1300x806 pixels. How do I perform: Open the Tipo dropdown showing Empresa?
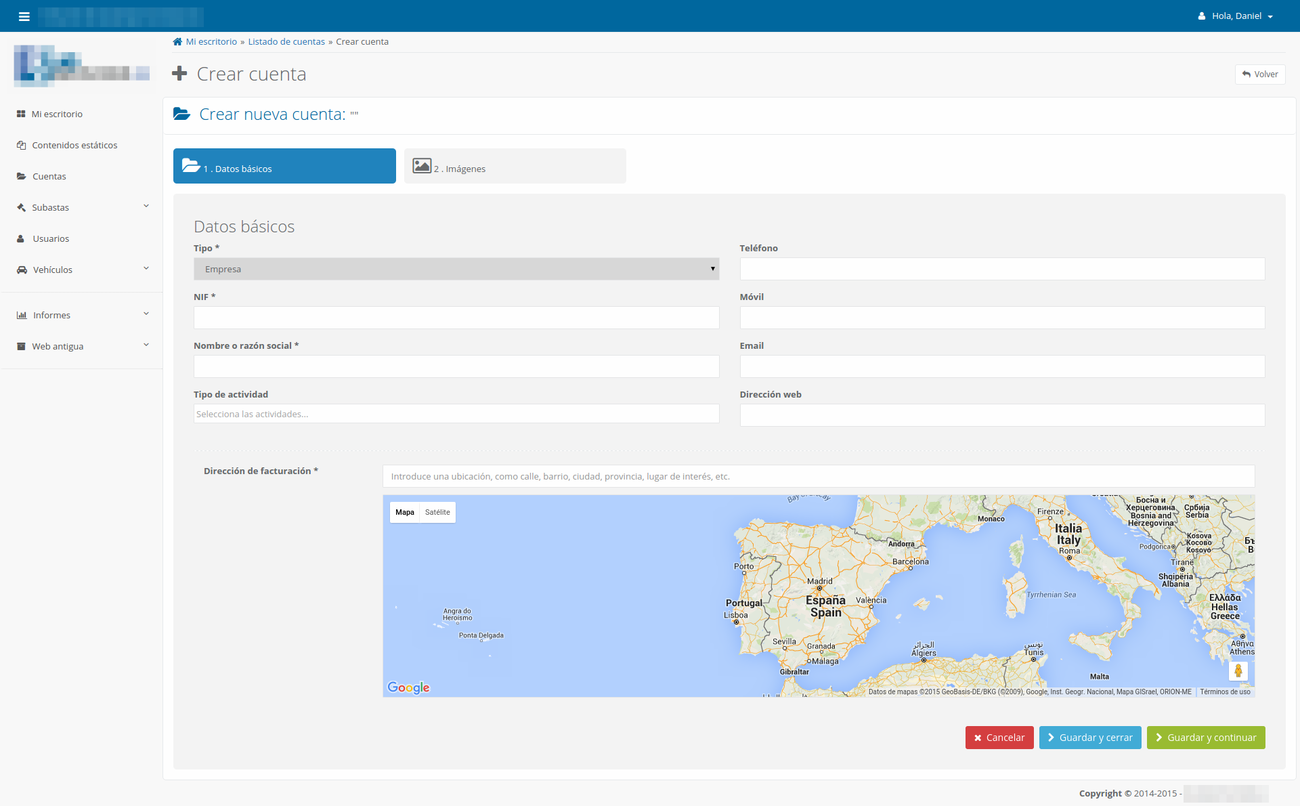(x=456, y=269)
